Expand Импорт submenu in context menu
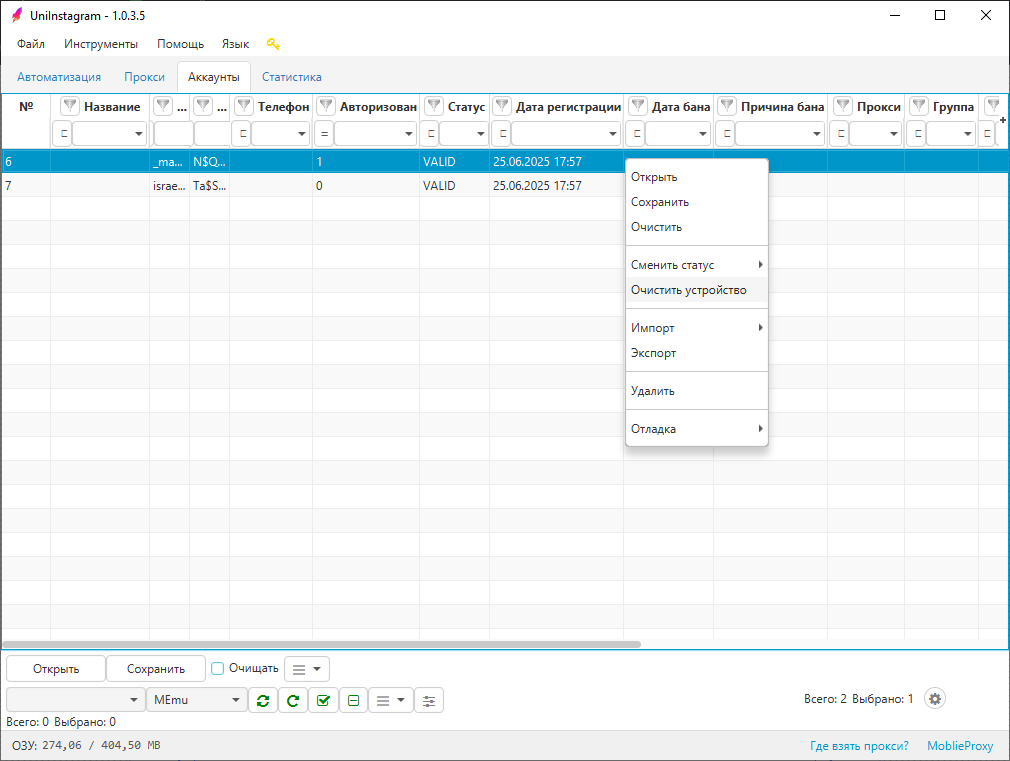 [x=697, y=327]
